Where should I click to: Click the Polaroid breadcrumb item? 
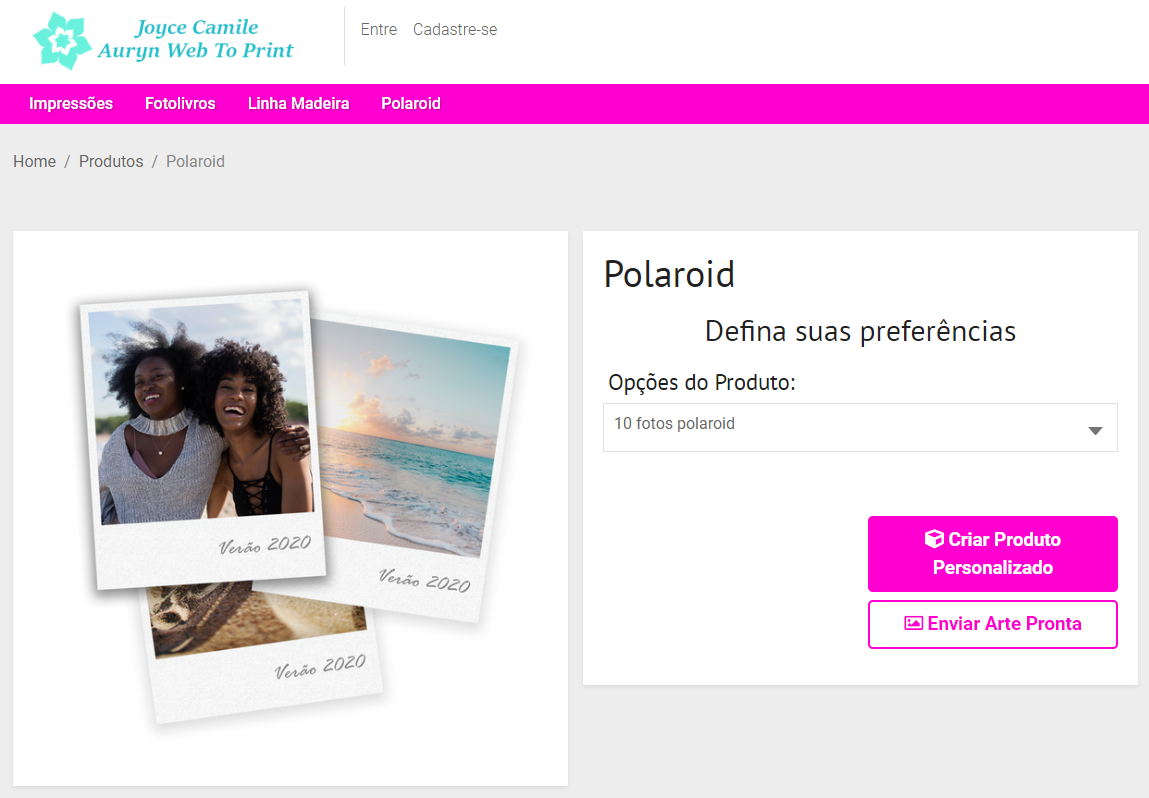195,161
